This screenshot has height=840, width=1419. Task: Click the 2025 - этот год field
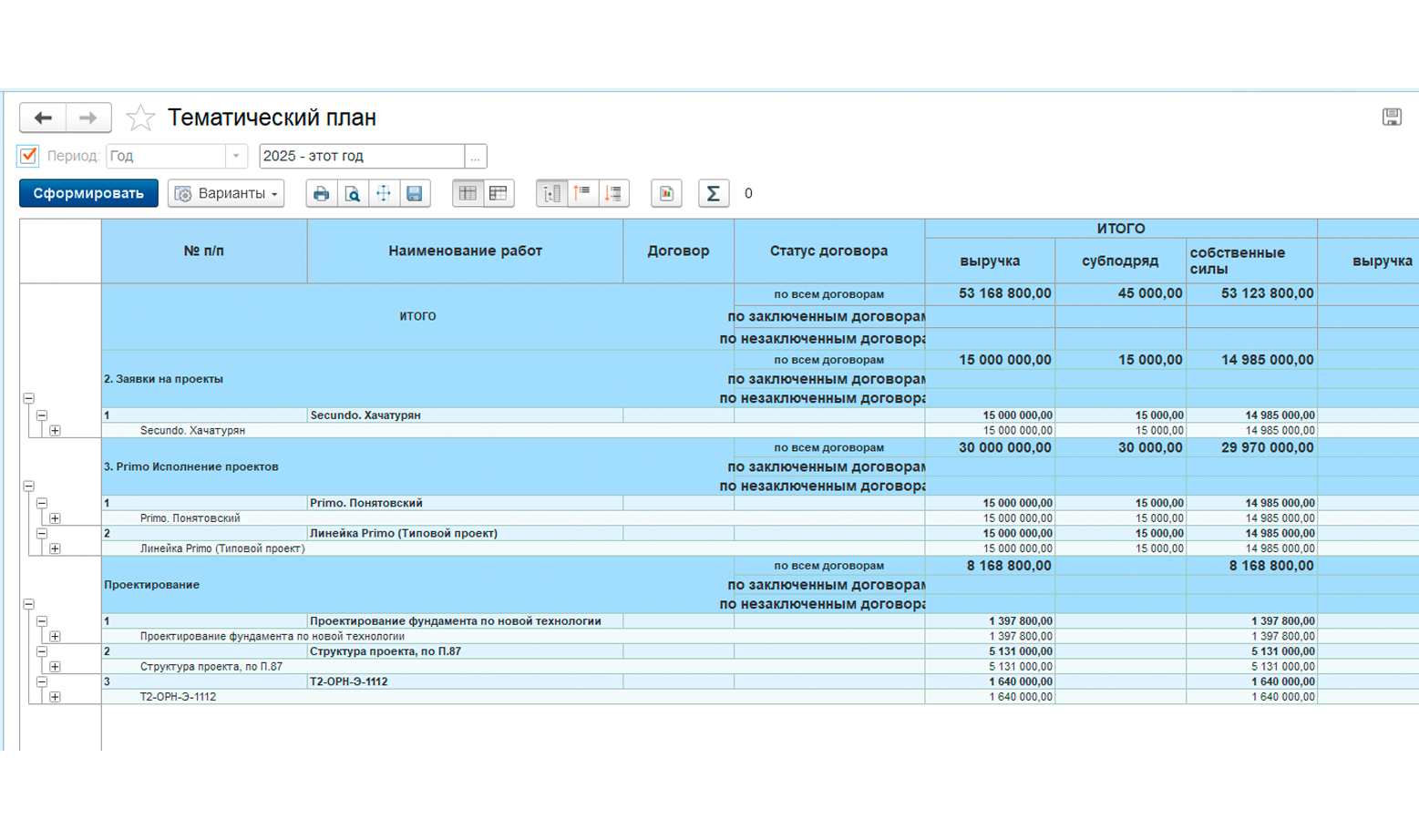point(362,156)
